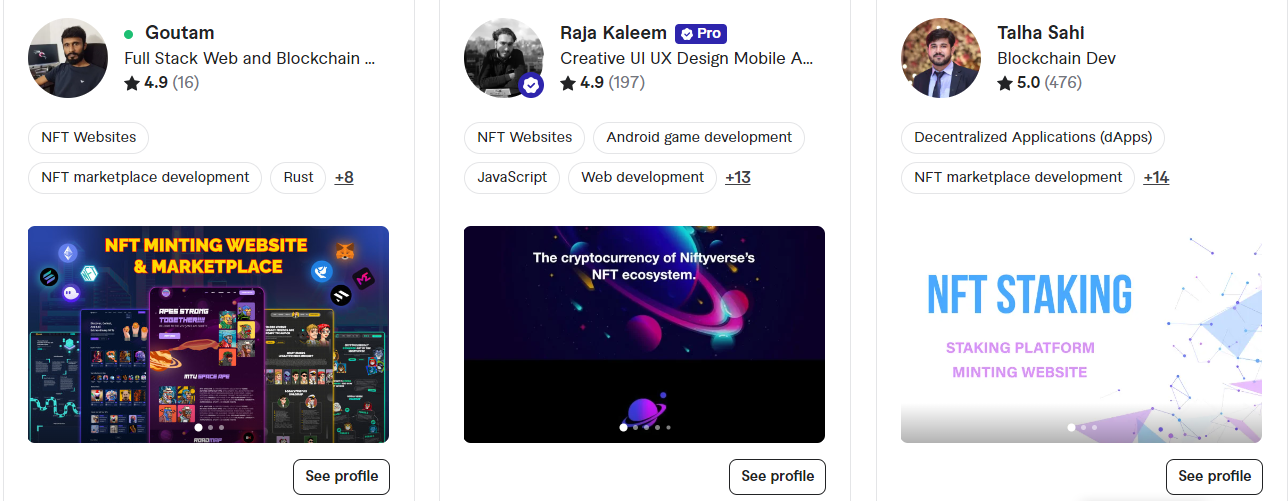
Task: Choose the Decentralized Applications (dApps) tag
Action: (1033, 138)
